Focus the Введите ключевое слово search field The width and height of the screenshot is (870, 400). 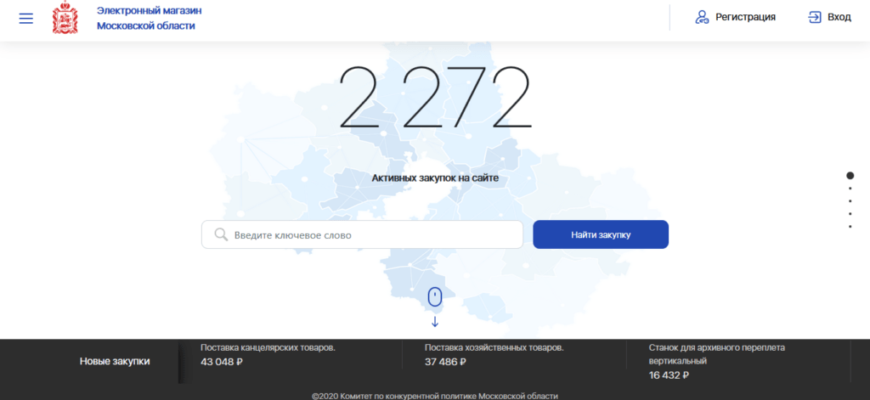362,235
